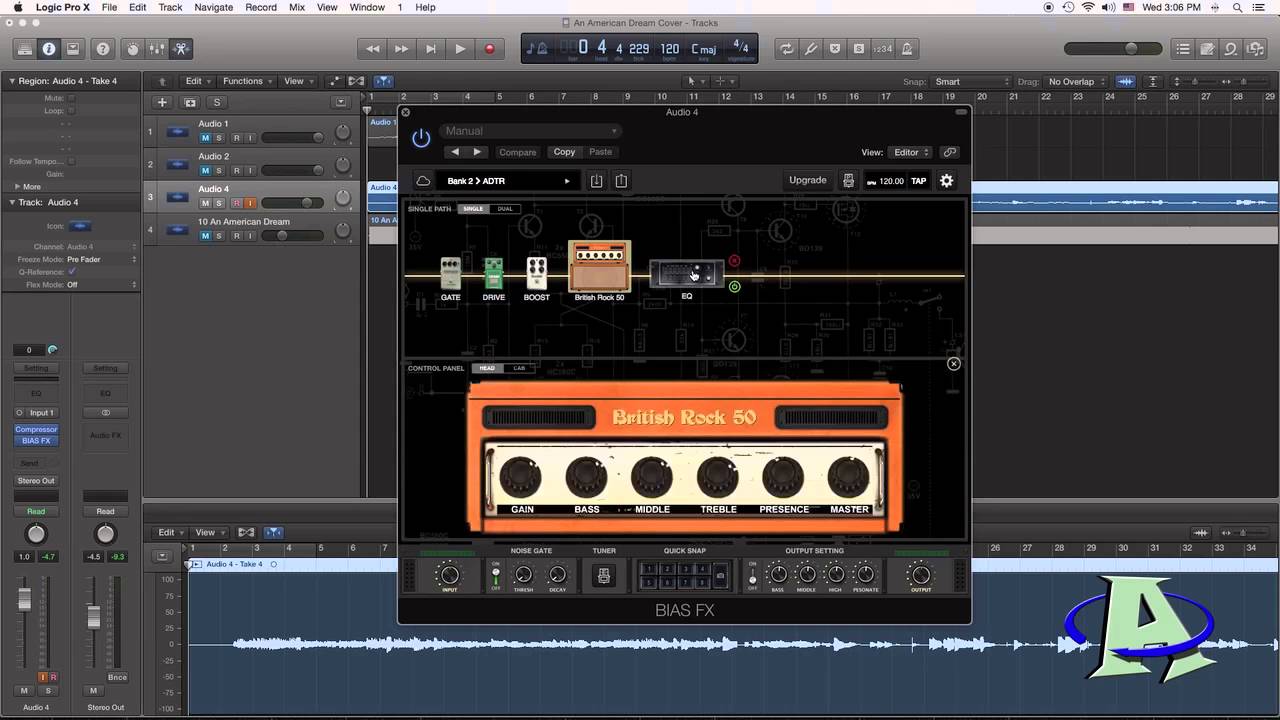This screenshot has height=720, width=1280.
Task: Toggle BIAS FX plugin power button
Action: coord(421,138)
